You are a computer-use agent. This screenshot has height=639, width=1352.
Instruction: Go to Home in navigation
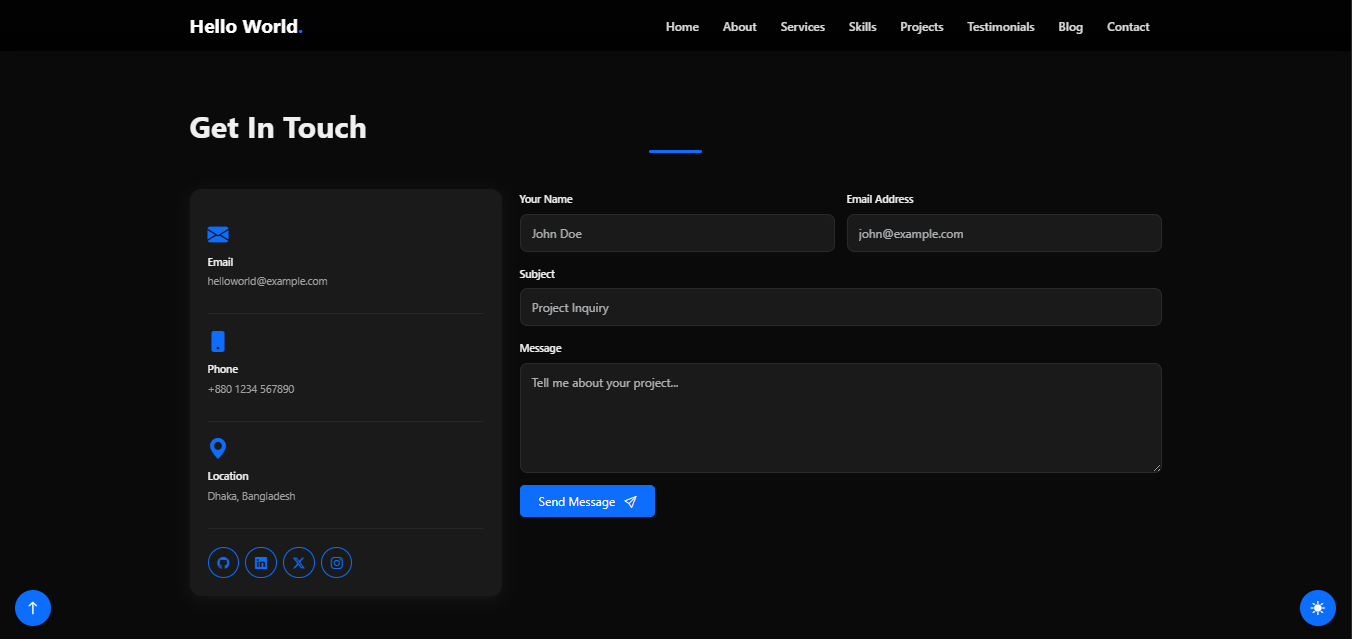[x=682, y=27]
